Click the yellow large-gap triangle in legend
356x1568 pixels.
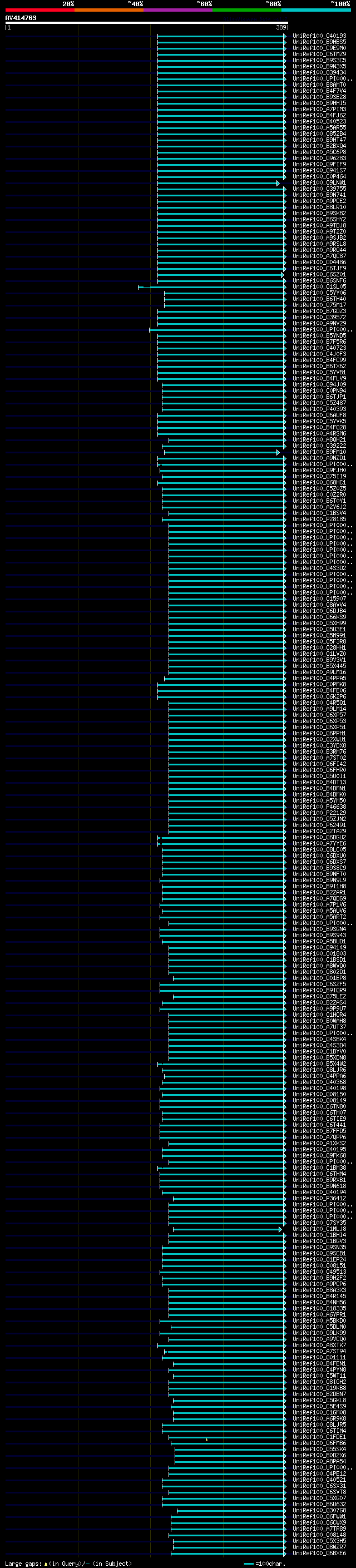coord(46,1563)
